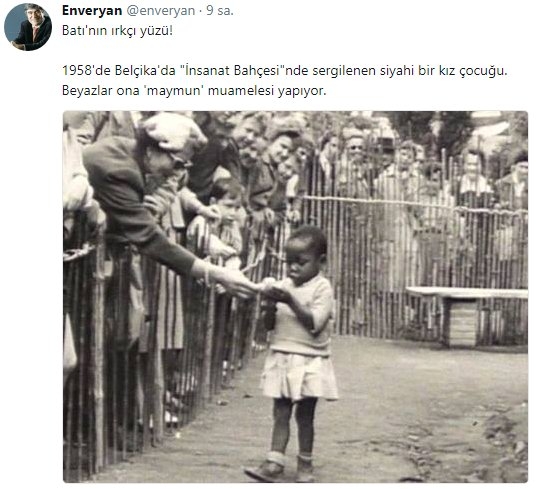Click the woman's white hat in the photo
This screenshot has width=545, height=489.
[174, 132]
